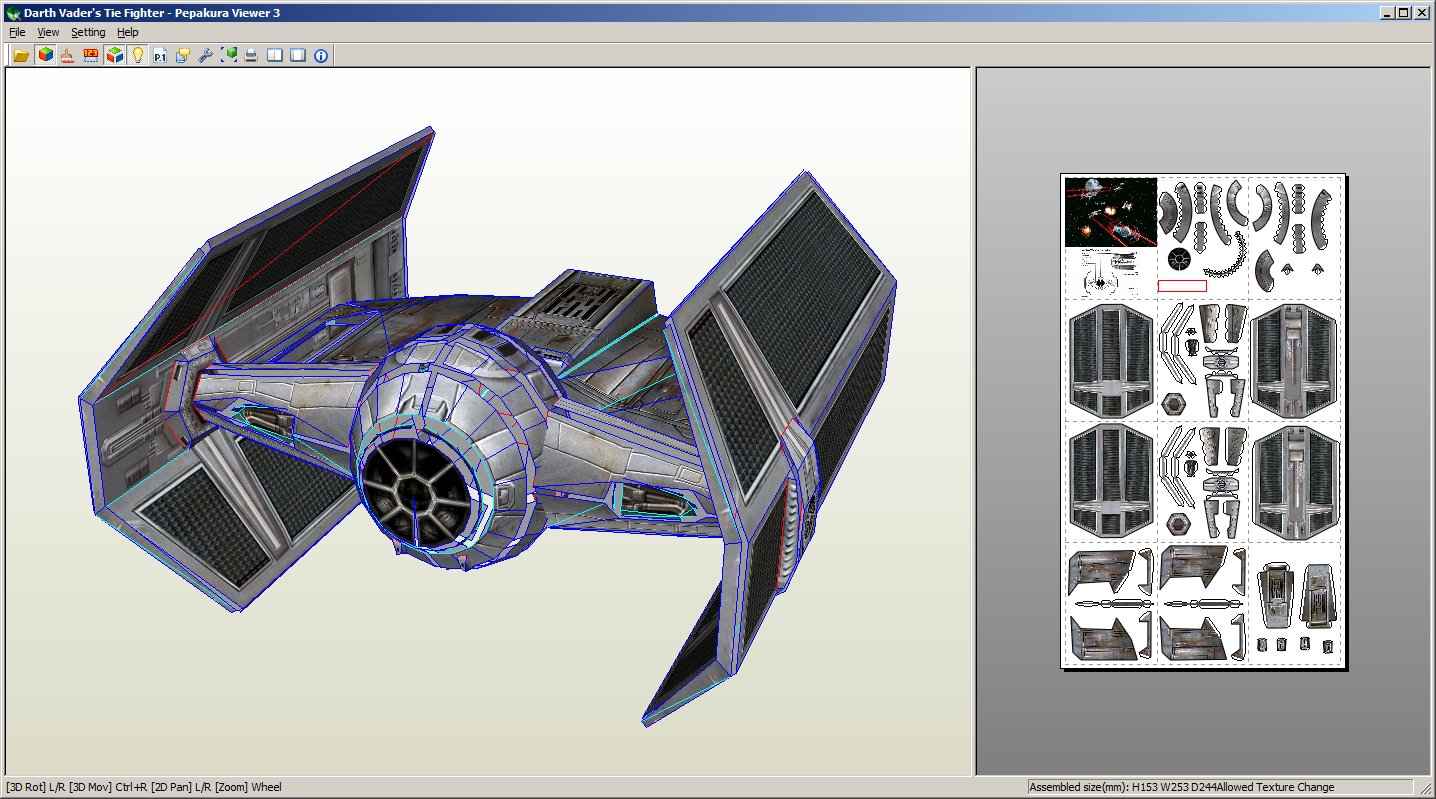Open settings with the wrench icon
The width and height of the screenshot is (1436, 799).
tap(206, 55)
